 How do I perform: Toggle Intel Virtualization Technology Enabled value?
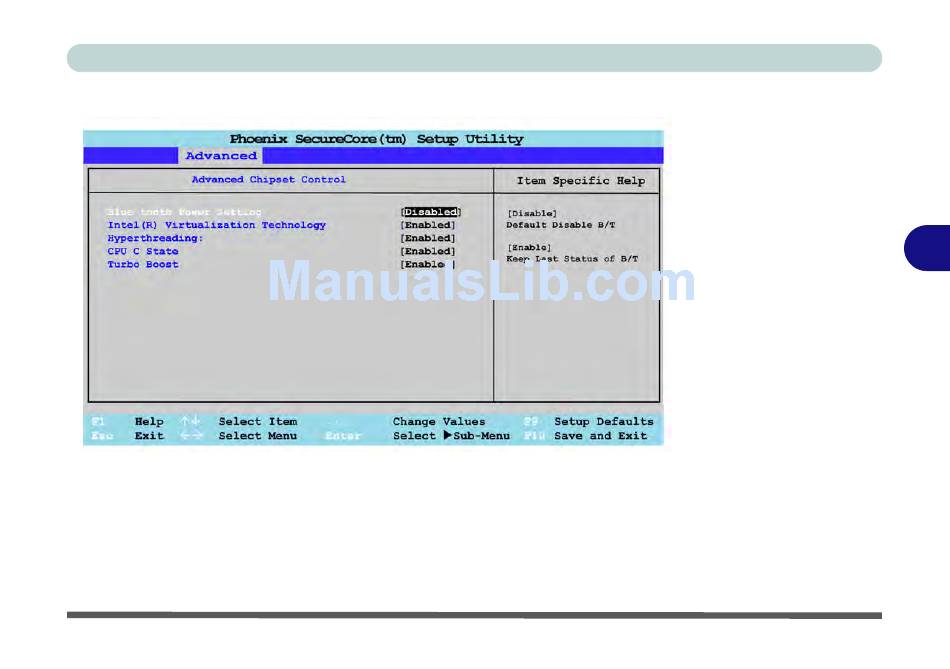[427, 225]
